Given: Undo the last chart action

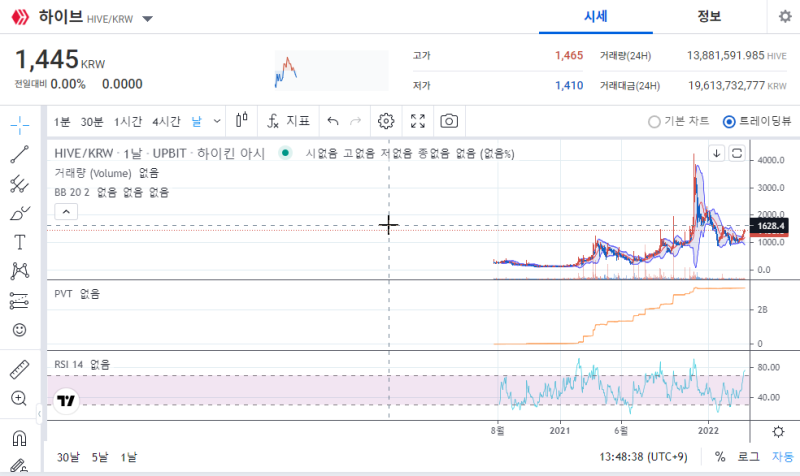Looking at the screenshot, I should 333,121.
